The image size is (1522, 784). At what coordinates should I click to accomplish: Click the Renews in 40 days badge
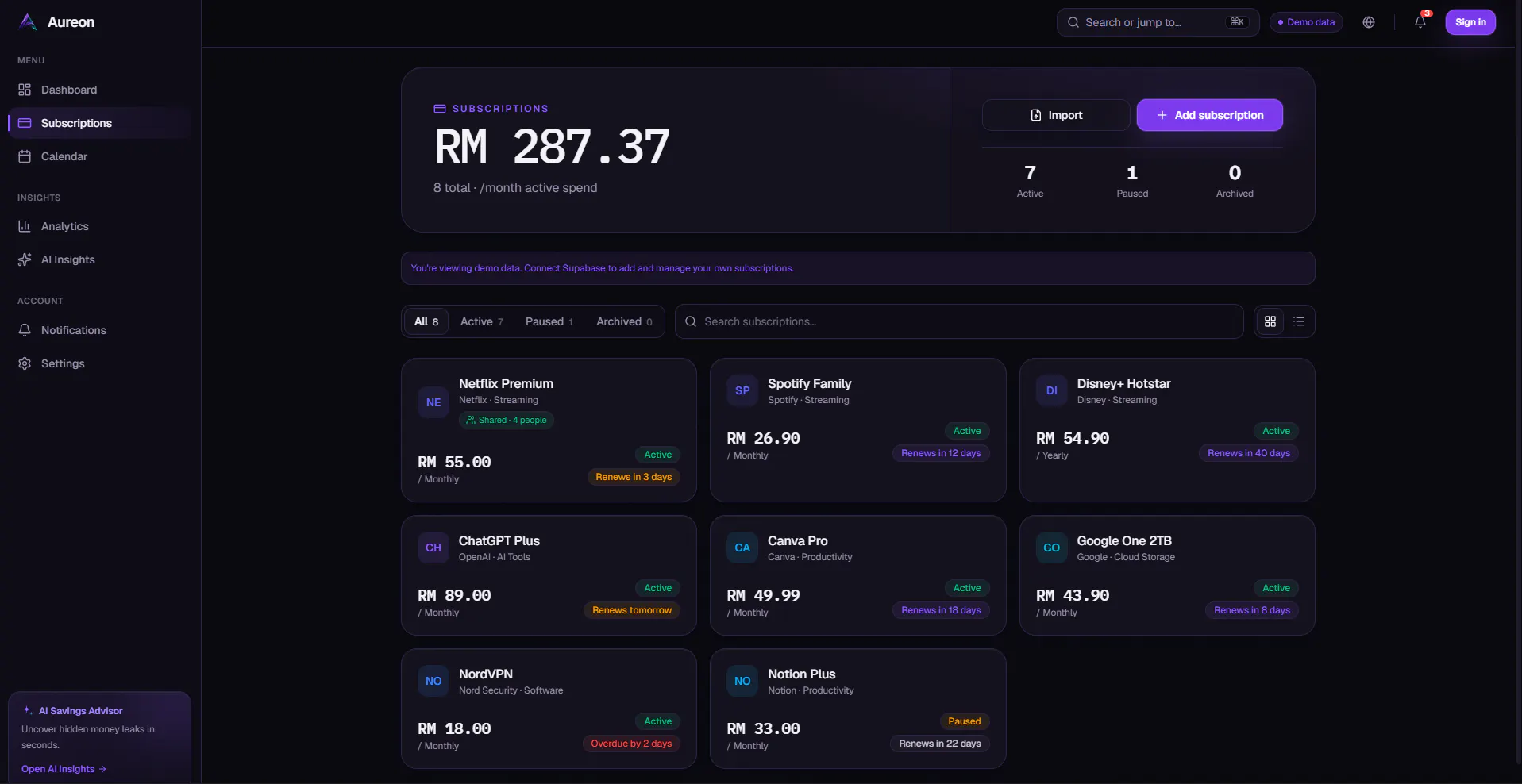pos(1248,453)
